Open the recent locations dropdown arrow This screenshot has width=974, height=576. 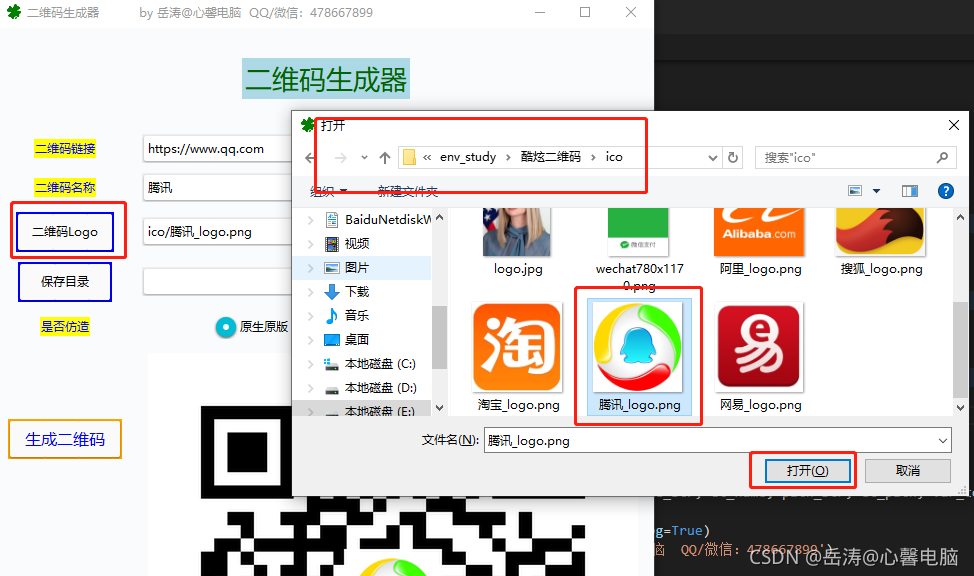point(364,158)
